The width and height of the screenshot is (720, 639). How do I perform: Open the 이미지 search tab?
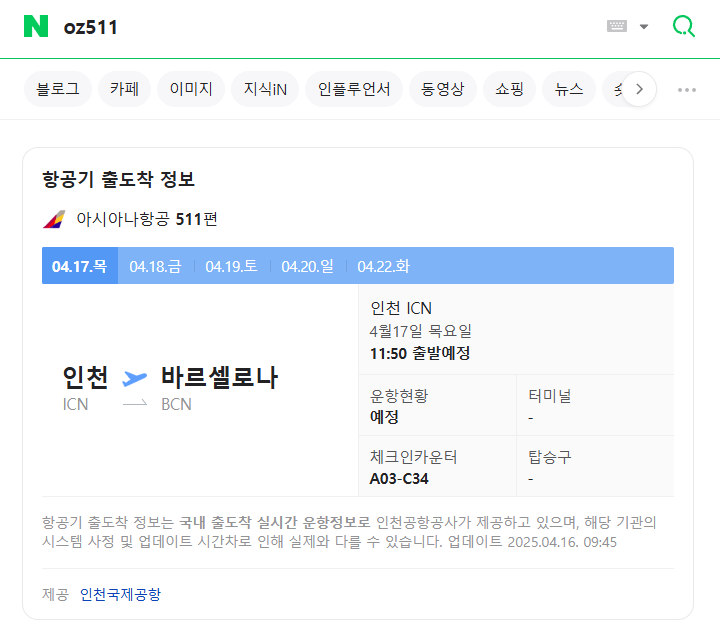pyautogui.click(x=191, y=89)
